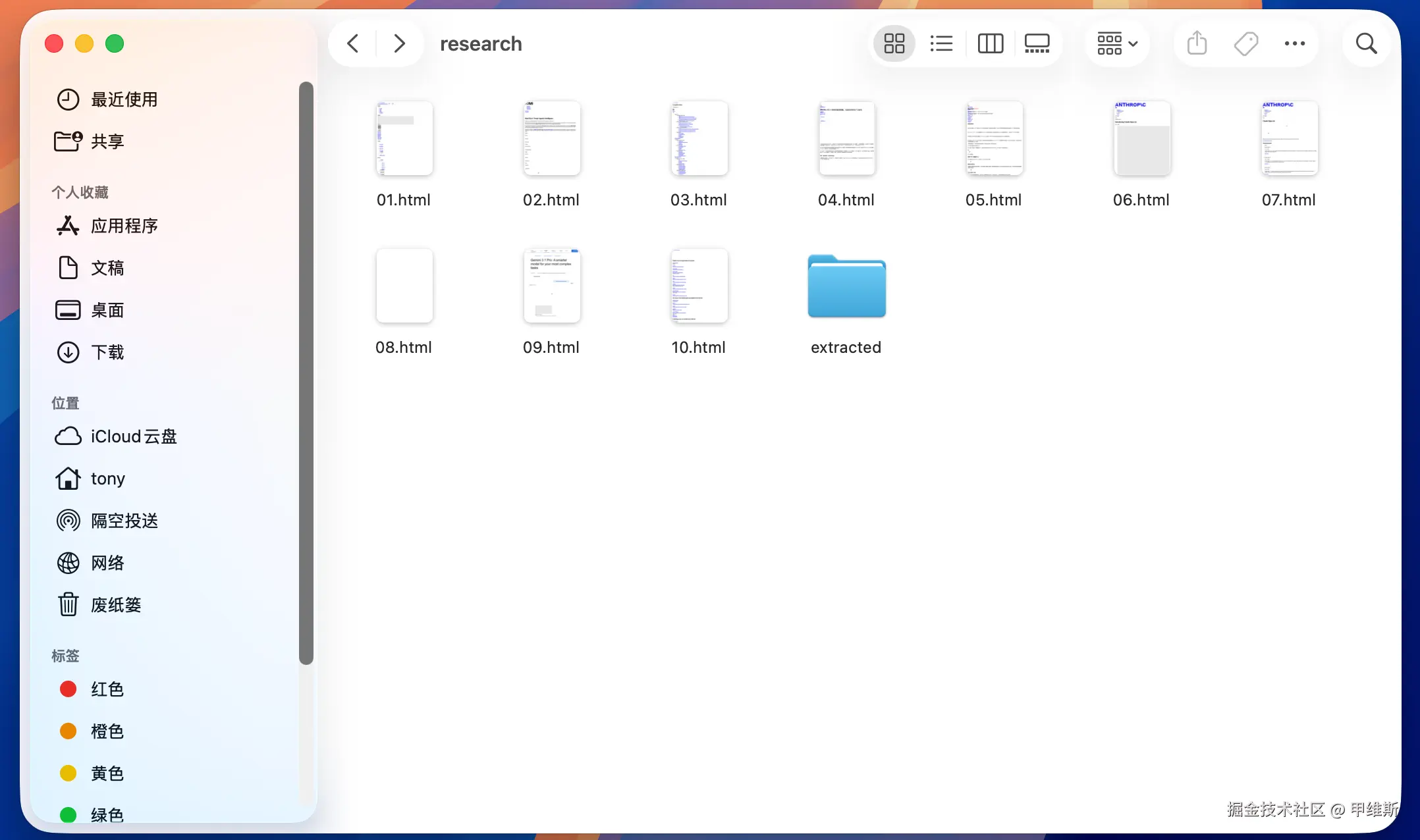Click the Finder search magnifier icon
Screen dimensions: 1420x840
(x=1366, y=44)
